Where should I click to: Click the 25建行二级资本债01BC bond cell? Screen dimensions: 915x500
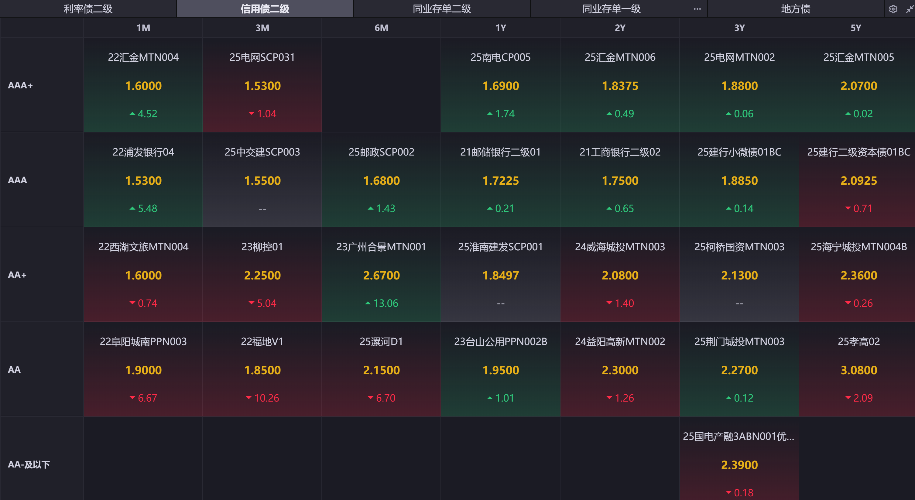click(x=857, y=180)
